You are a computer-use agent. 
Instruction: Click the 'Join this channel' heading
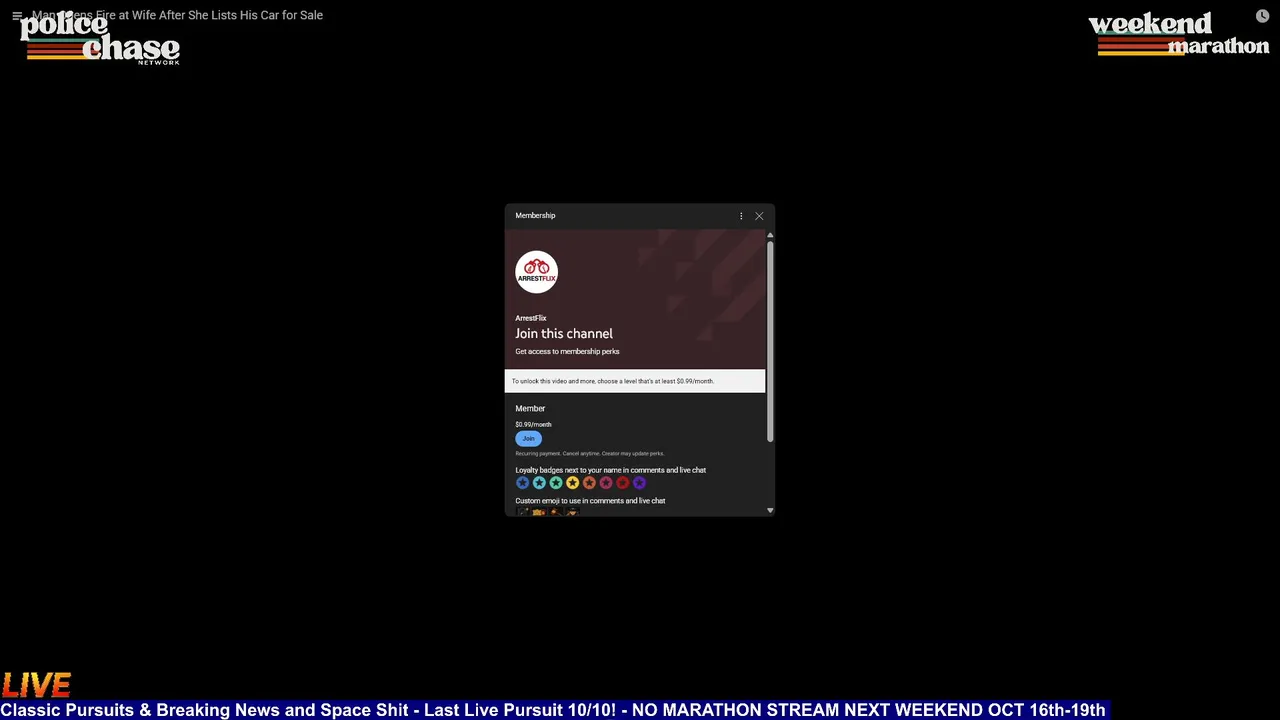(x=564, y=334)
